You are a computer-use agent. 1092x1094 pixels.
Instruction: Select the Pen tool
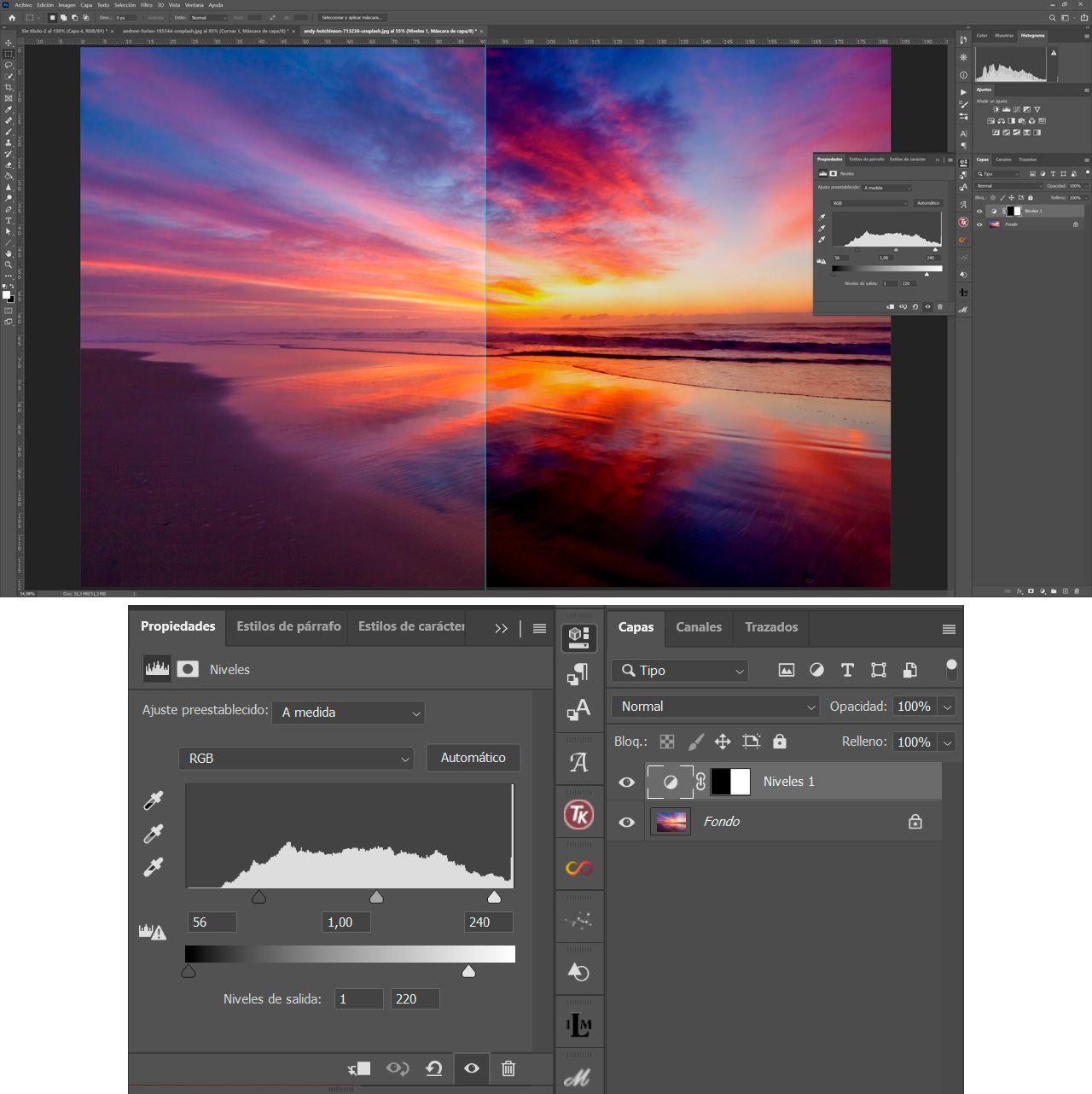pos(9,209)
